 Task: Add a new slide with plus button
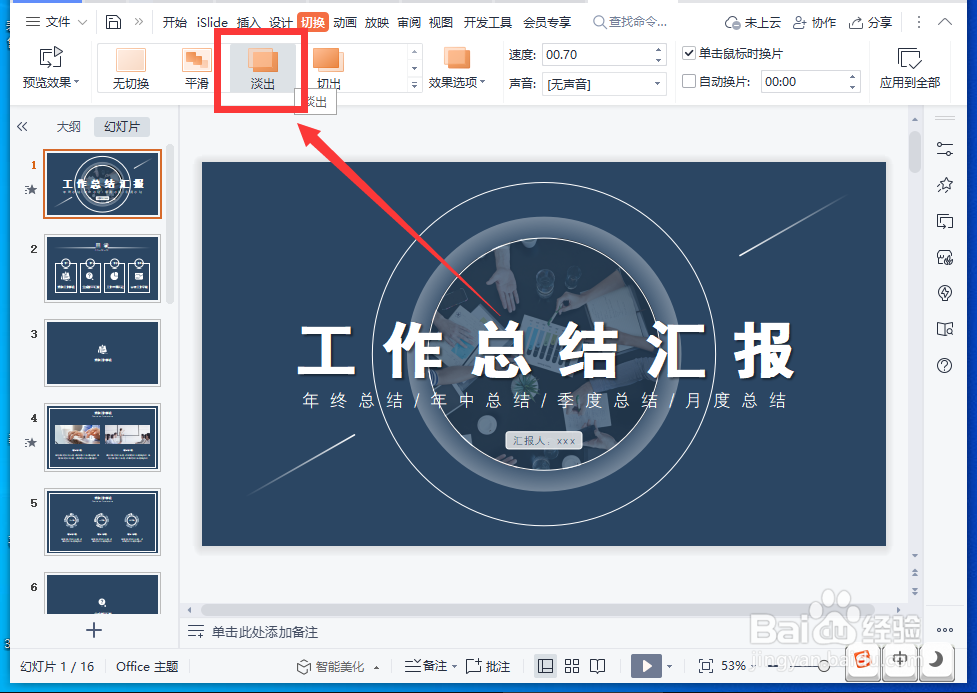pos(94,630)
